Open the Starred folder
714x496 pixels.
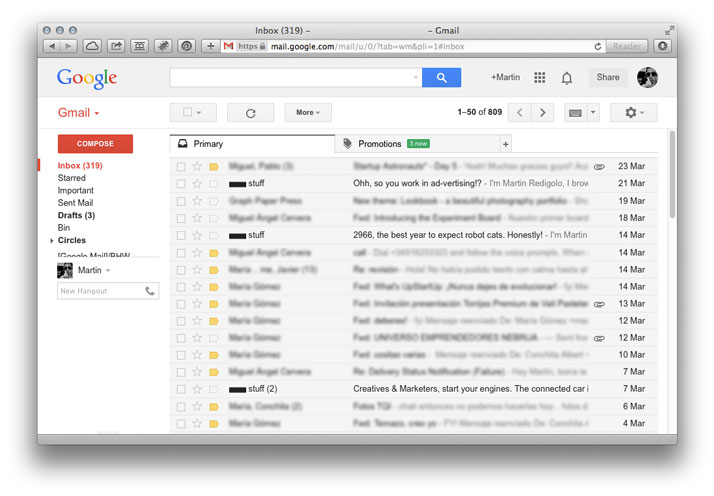(x=71, y=178)
